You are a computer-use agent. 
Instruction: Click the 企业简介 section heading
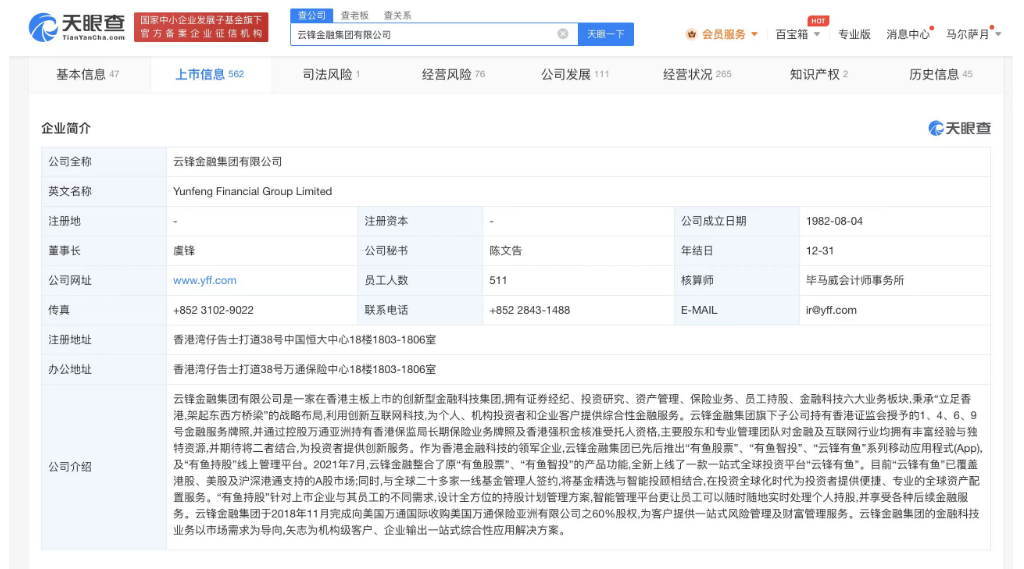(66, 128)
